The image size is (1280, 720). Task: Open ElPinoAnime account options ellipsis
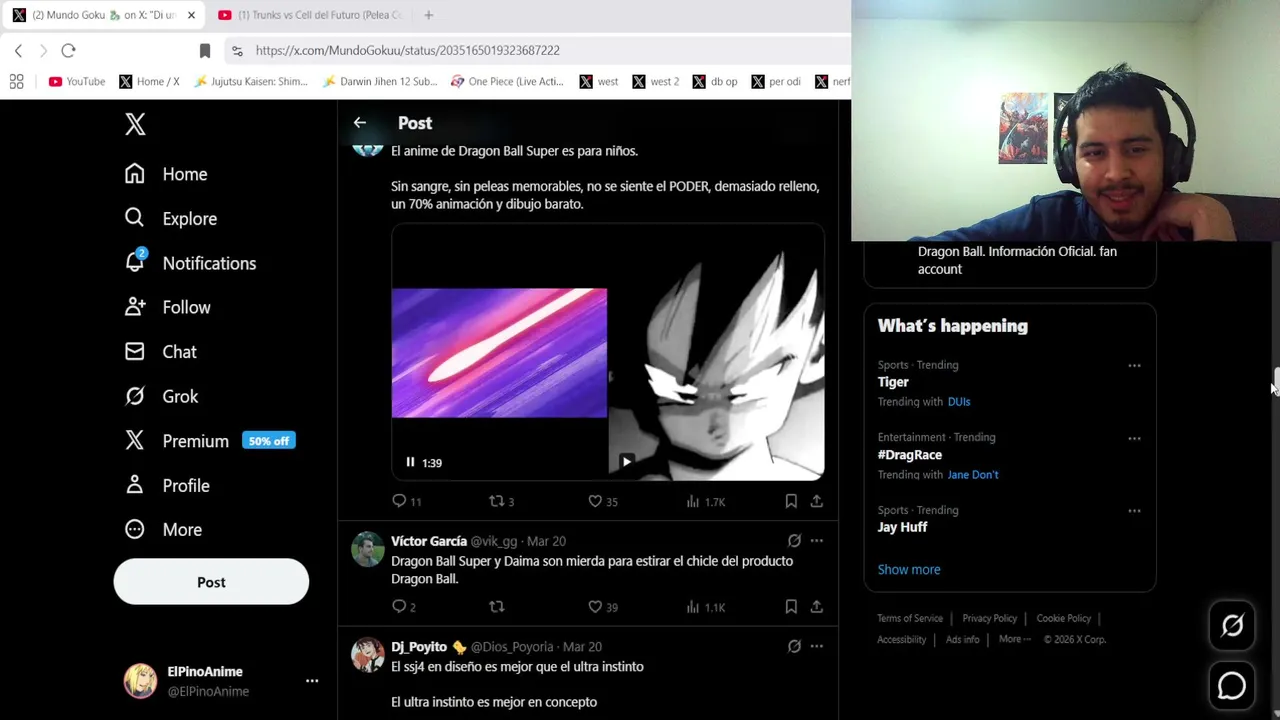pos(312,681)
